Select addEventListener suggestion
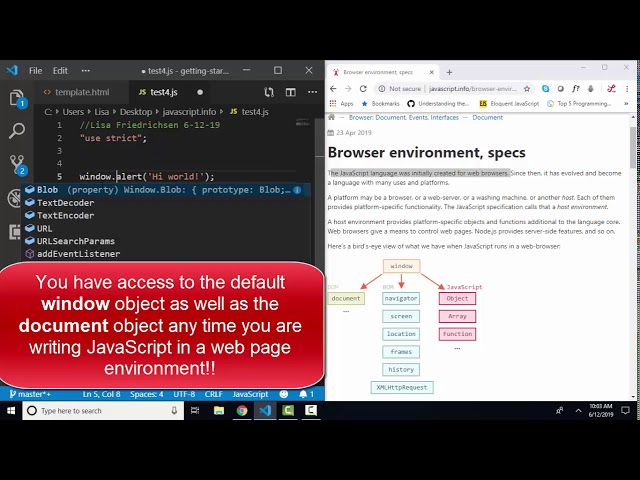 (166, 254)
